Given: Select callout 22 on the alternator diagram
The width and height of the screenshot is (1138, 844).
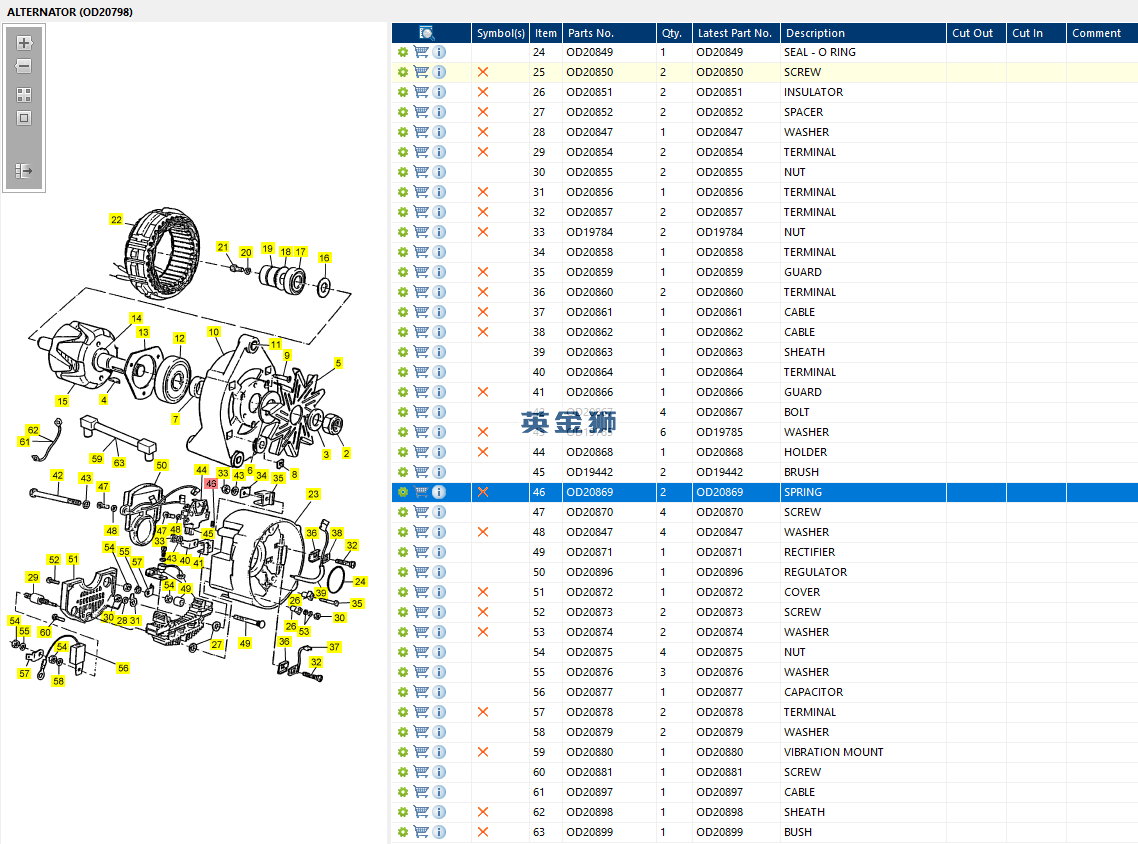Looking at the screenshot, I should 117,220.
